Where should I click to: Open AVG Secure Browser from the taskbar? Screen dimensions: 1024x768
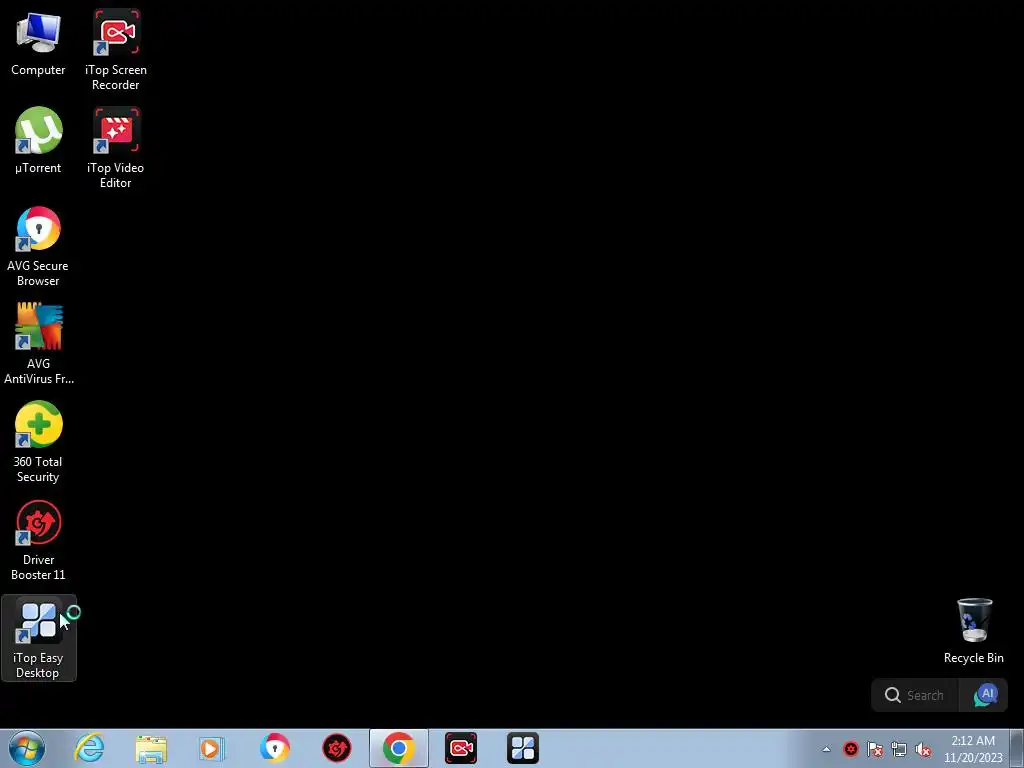point(274,748)
